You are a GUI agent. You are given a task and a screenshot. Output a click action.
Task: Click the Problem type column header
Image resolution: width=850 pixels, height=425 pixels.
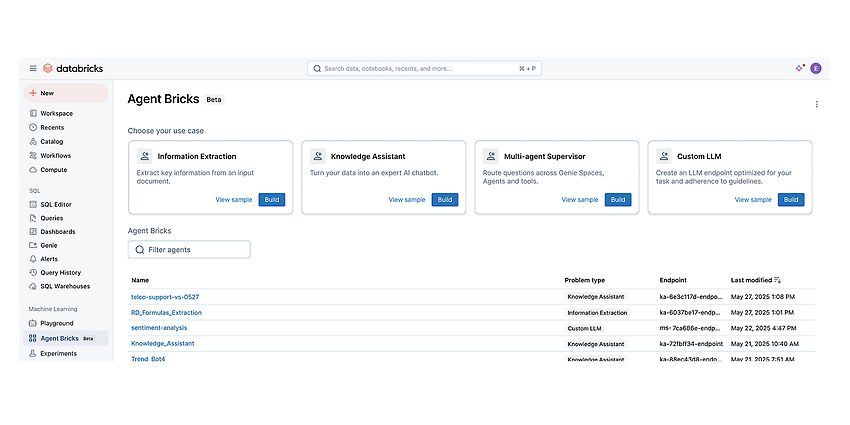pos(584,280)
